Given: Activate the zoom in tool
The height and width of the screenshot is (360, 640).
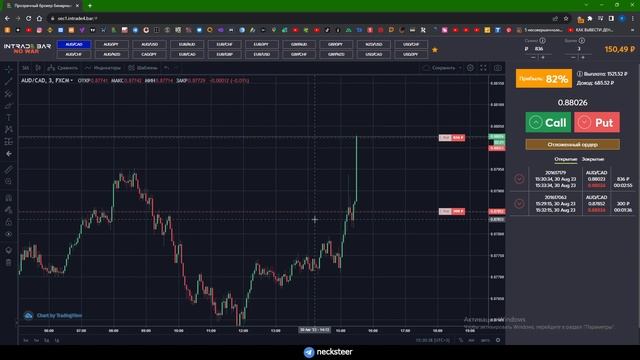Looking at the screenshot, I should tap(9, 181).
